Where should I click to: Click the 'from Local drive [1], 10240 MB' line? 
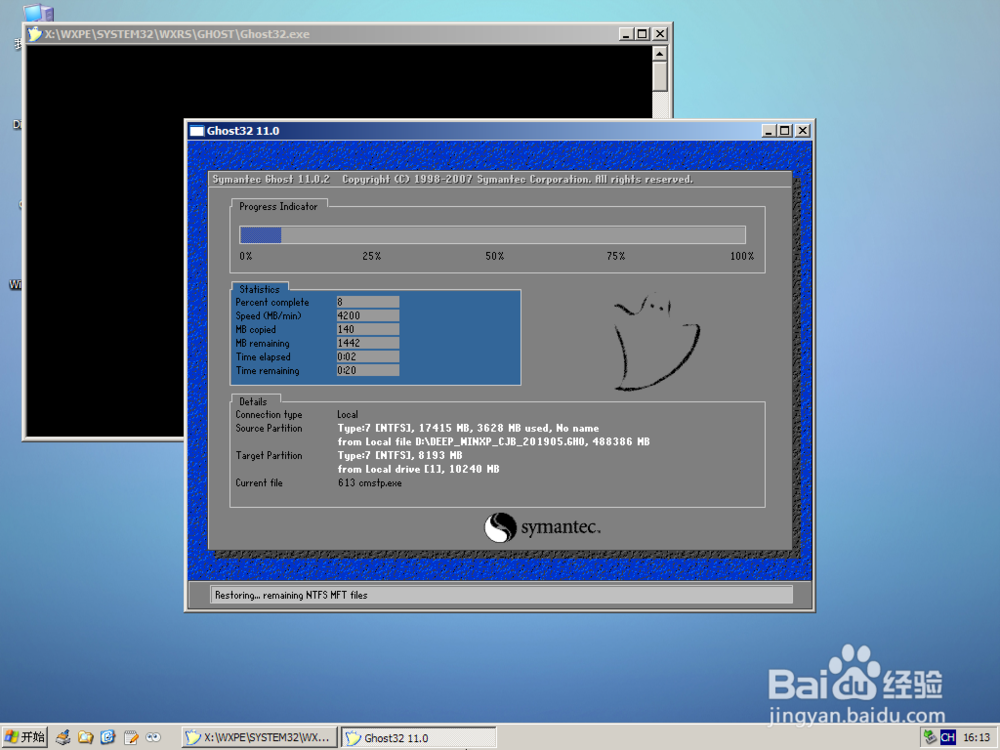click(x=418, y=469)
